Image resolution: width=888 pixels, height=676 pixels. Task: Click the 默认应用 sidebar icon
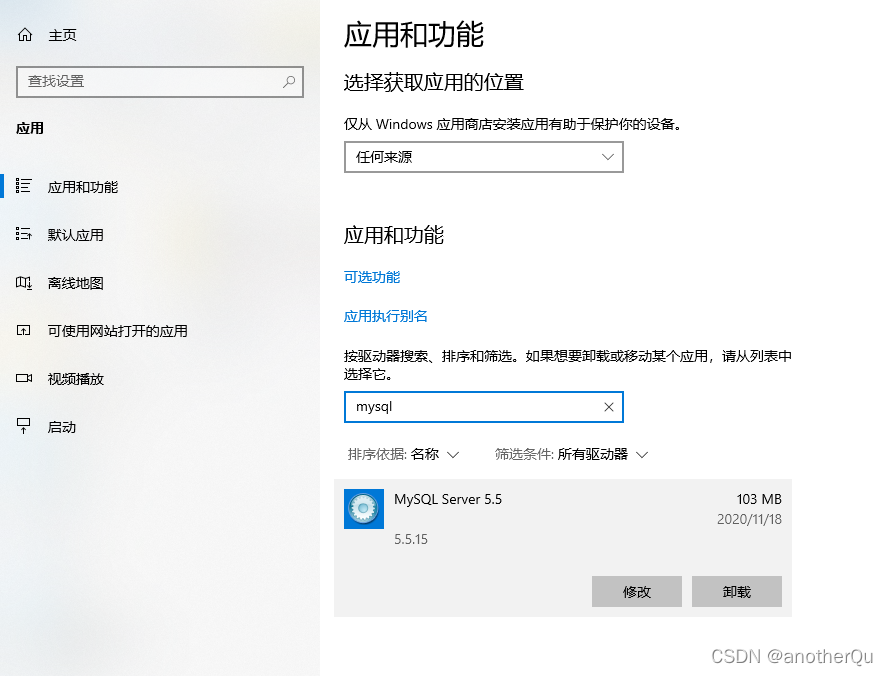click(x=24, y=234)
